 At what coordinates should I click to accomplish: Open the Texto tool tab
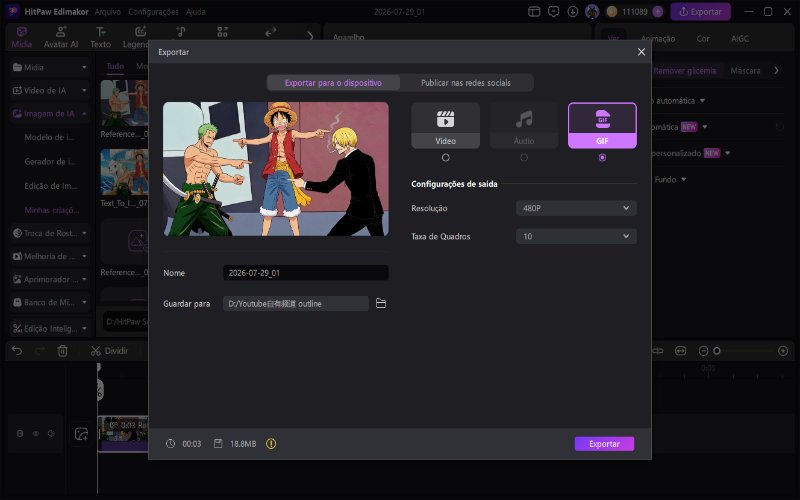101,37
